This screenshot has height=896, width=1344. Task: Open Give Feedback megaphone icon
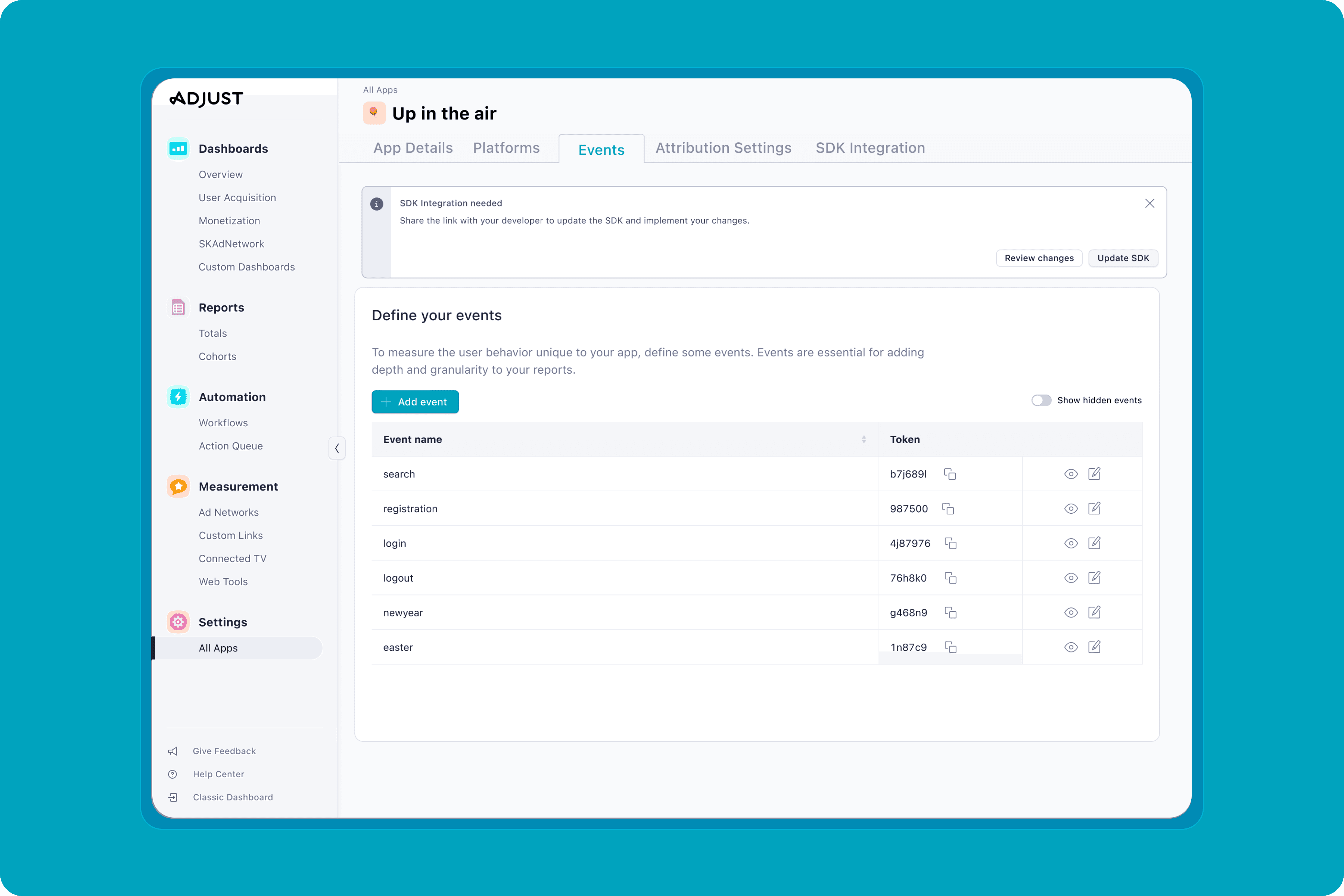(x=172, y=751)
